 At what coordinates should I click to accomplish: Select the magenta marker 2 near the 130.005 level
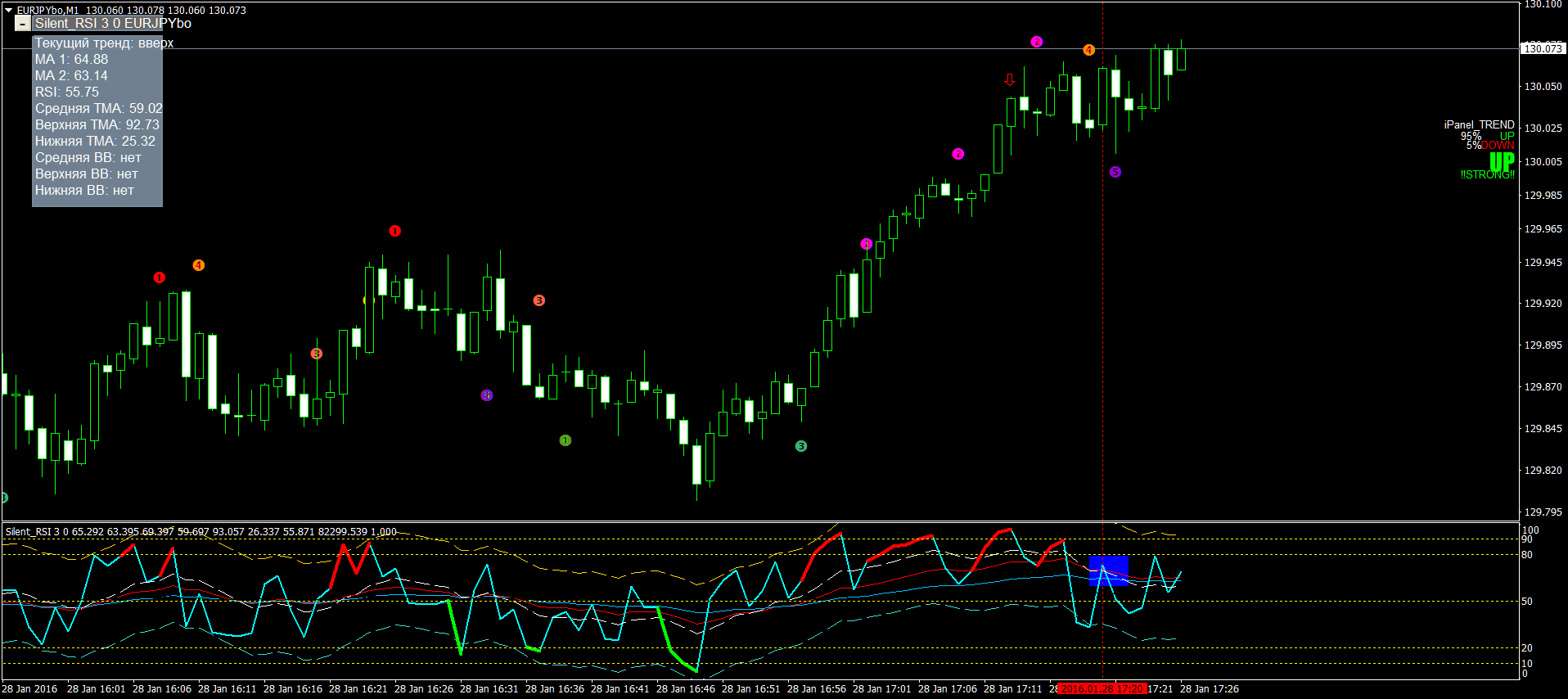pos(958,154)
